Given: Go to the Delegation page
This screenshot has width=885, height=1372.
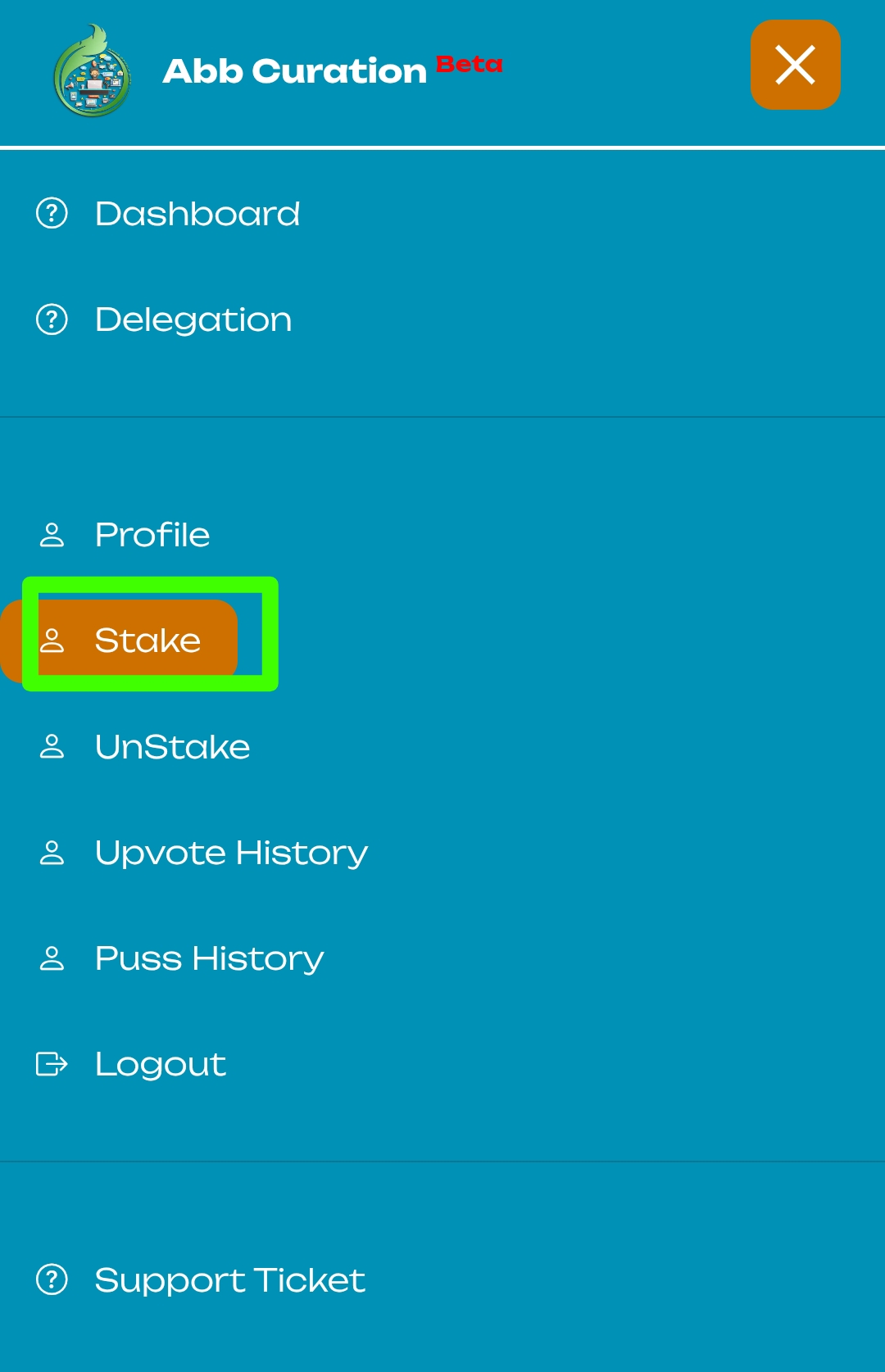Looking at the screenshot, I should 193,319.
